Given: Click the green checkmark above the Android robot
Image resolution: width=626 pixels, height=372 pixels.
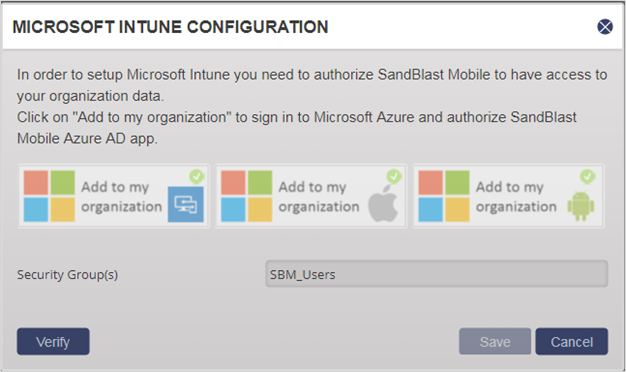Looking at the screenshot, I should tap(587, 176).
